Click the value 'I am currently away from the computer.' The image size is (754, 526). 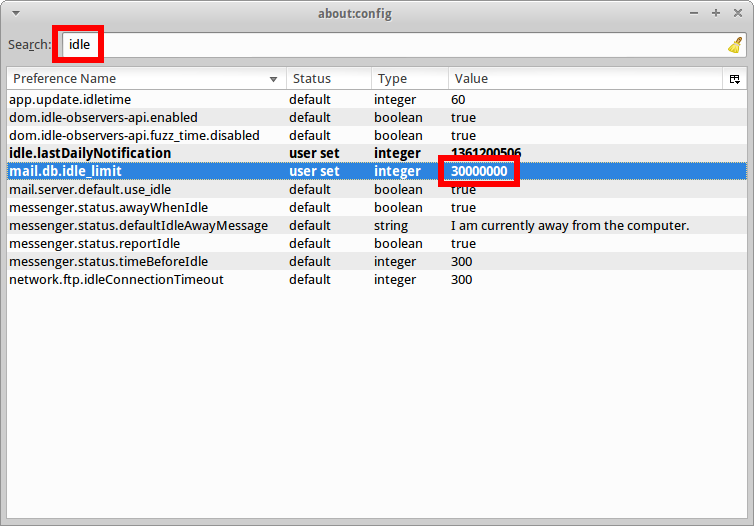570,226
